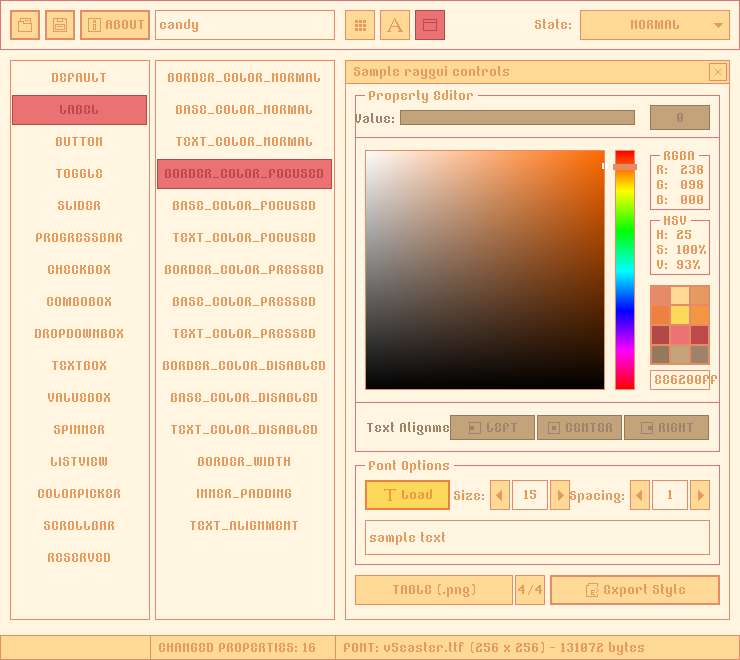Click the font atlas 'A' icon
The height and width of the screenshot is (660, 740).
click(x=395, y=25)
